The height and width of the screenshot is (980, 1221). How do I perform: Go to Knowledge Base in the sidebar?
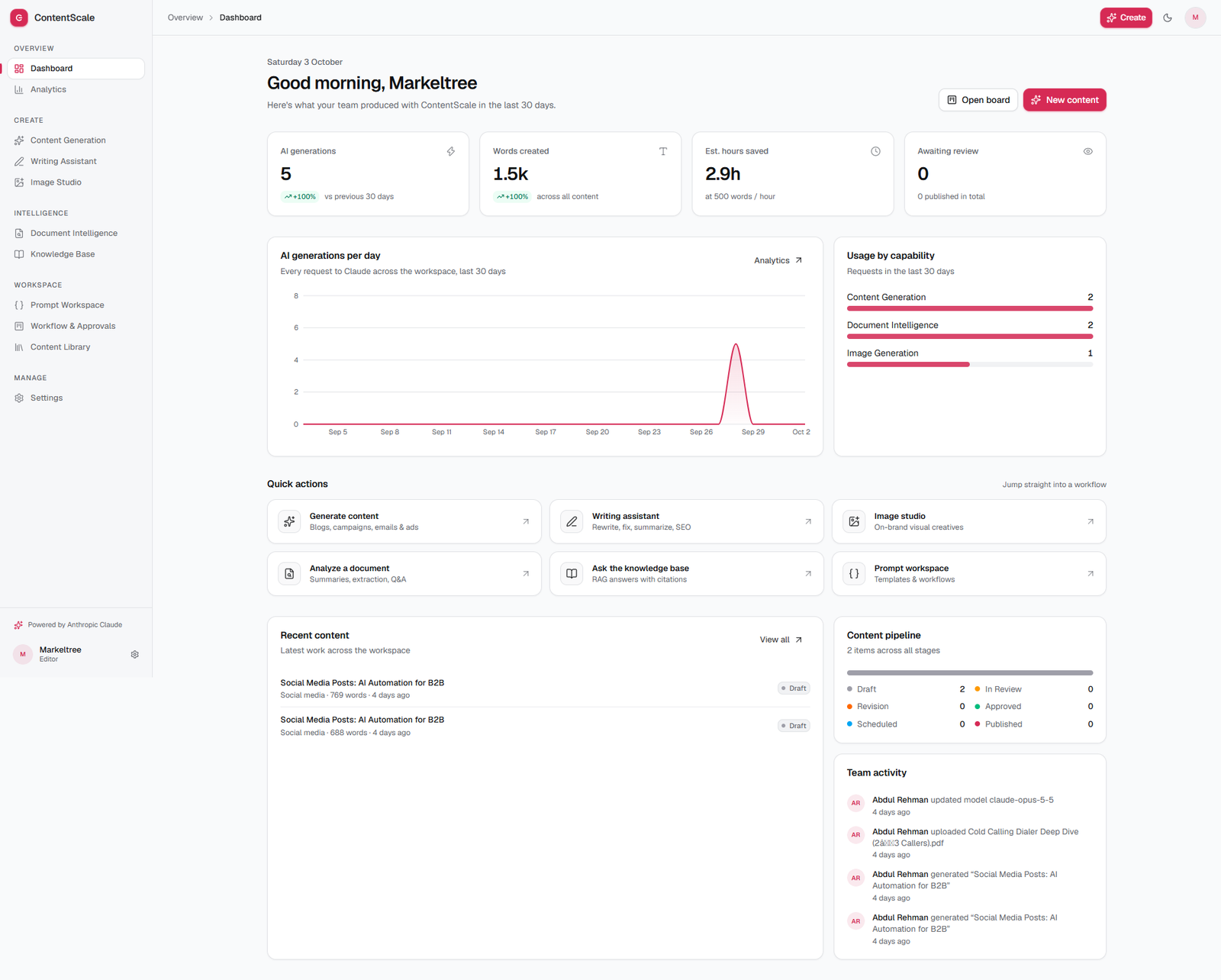(76, 254)
